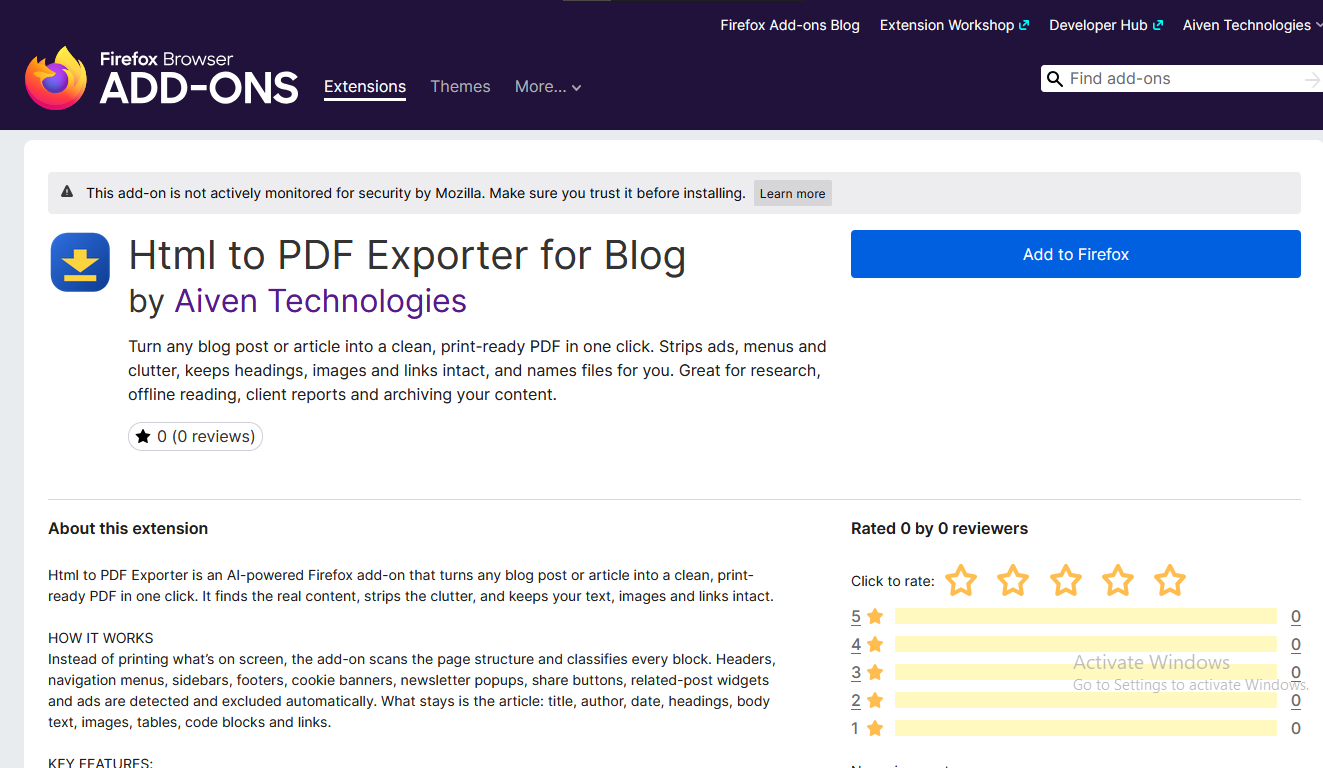Viewport: 1323px width, 768px height.
Task: Click the magnifying glass search icon
Action: (x=1054, y=79)
